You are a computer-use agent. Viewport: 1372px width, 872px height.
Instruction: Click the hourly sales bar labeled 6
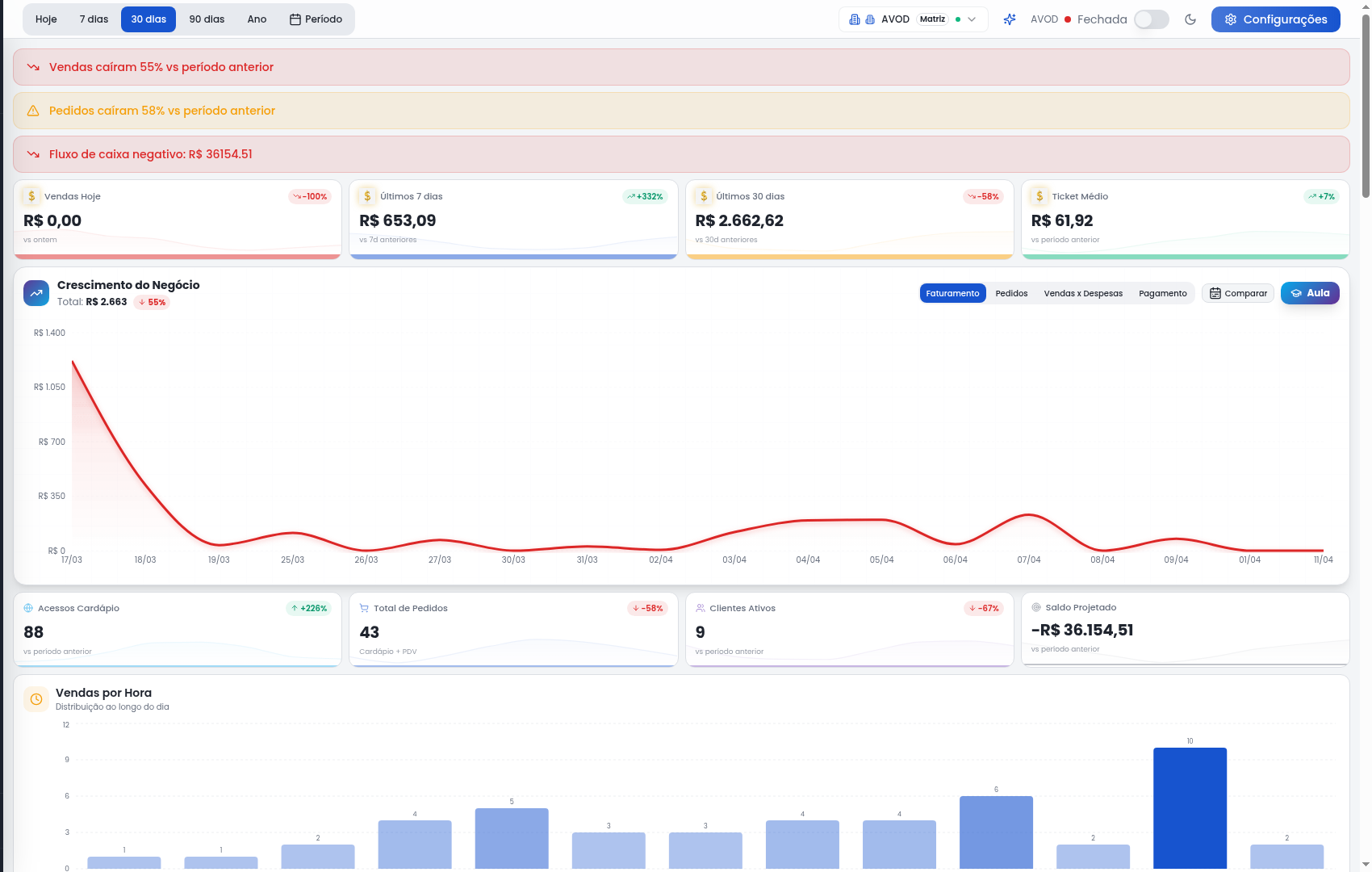coord(996,832)
